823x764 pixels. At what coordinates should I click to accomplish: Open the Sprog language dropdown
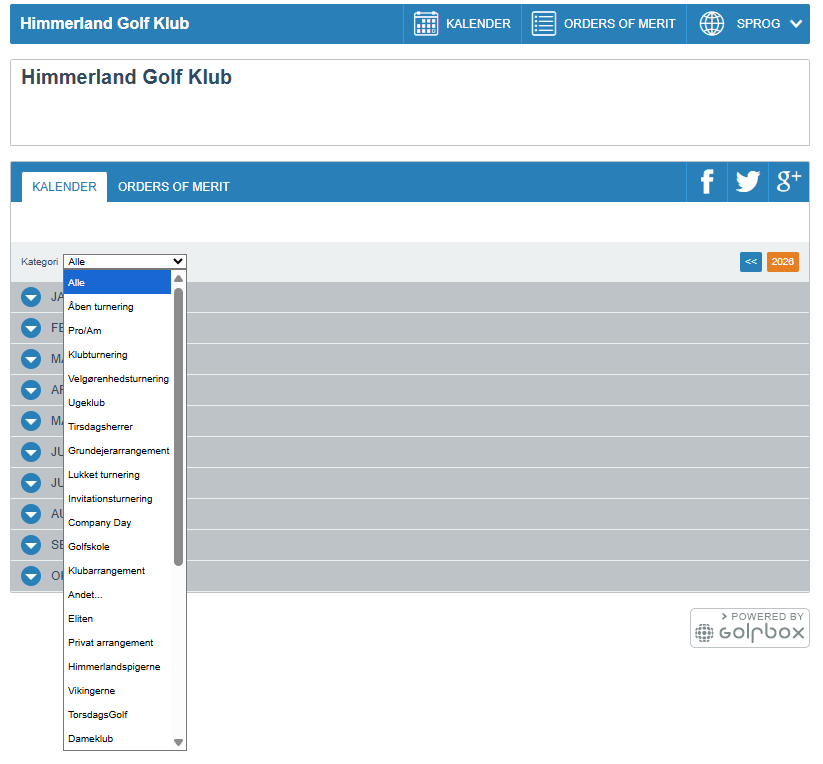click(768, 24)
